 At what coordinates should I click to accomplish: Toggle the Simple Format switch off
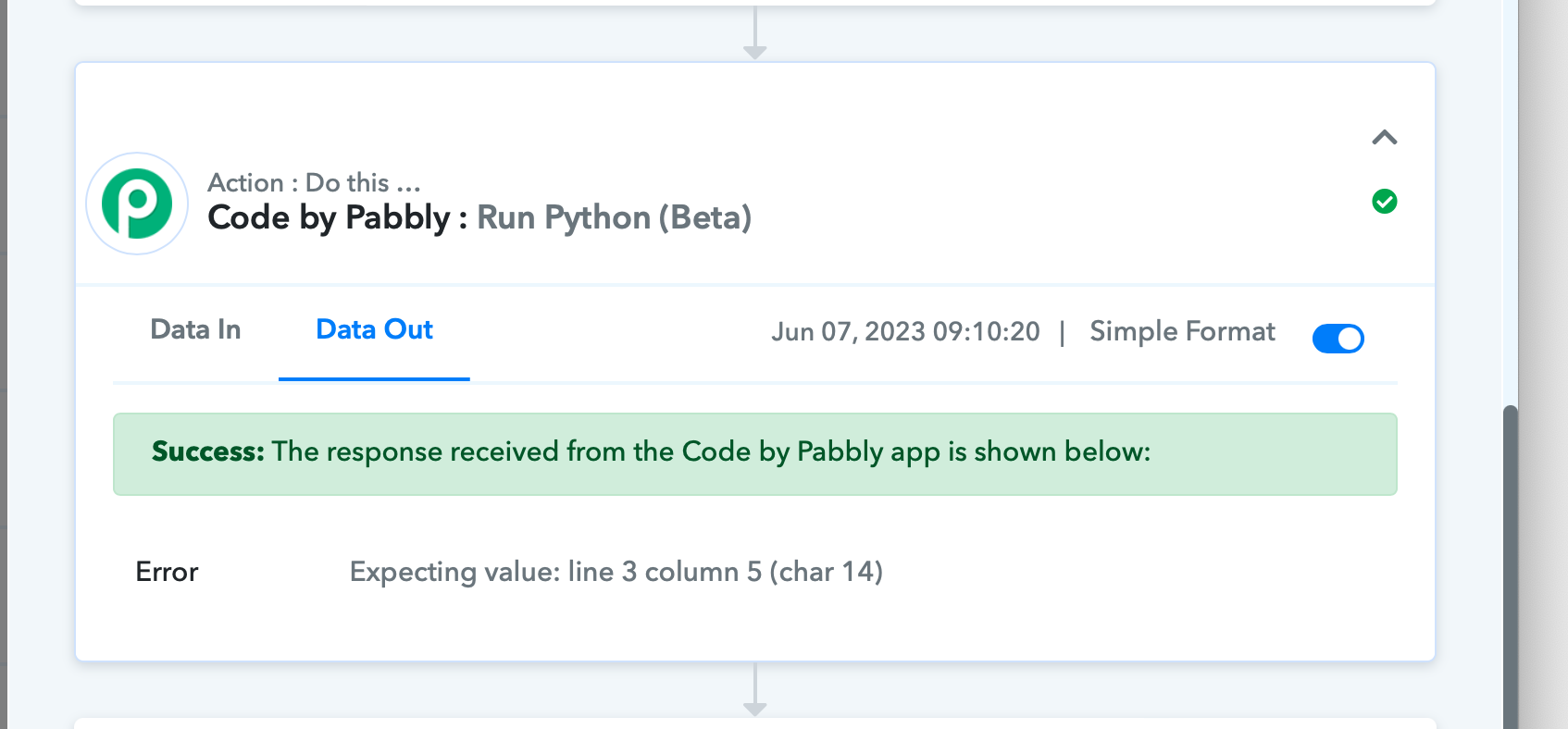[x=1338, y=339]
